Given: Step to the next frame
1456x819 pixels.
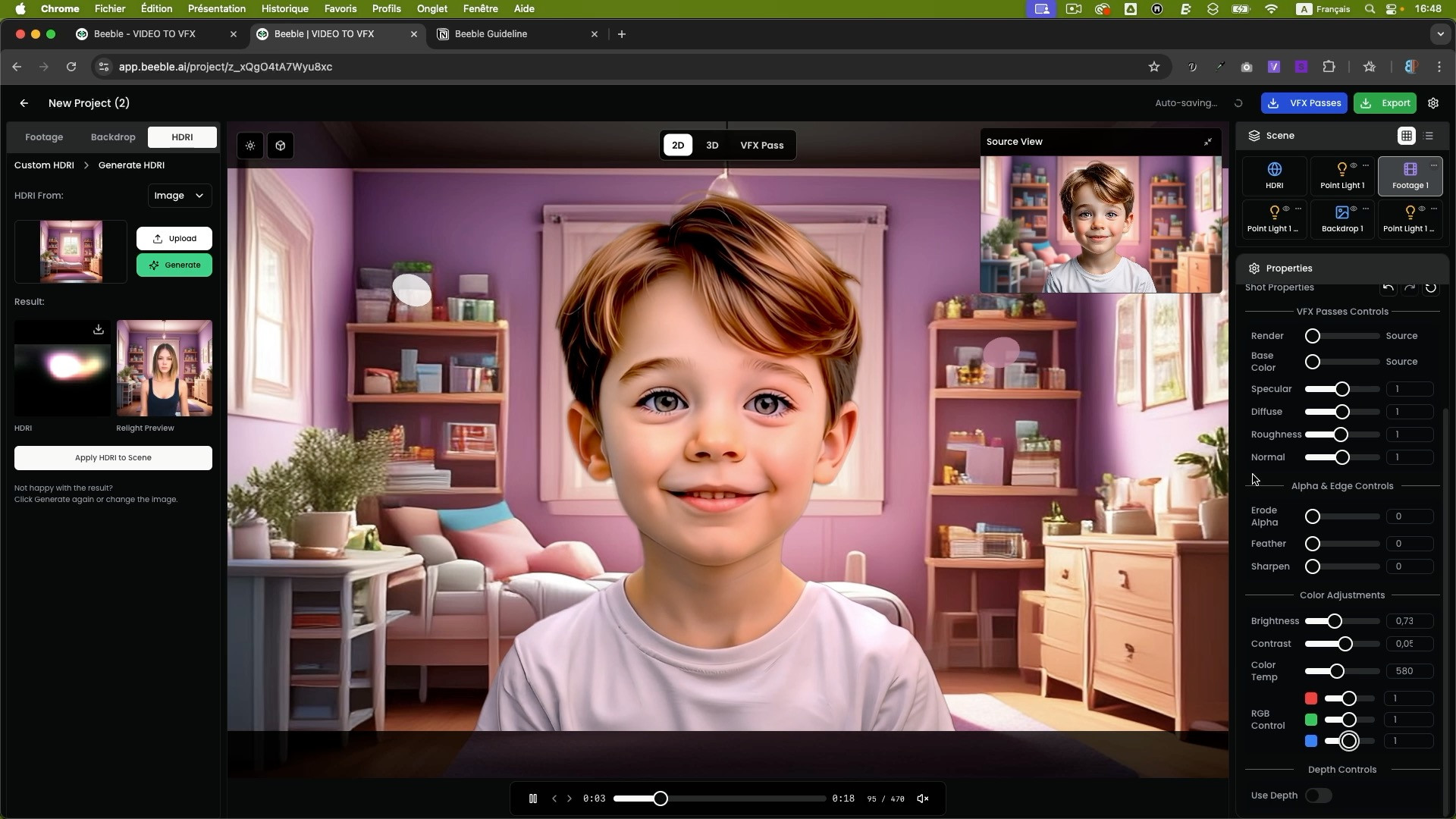Looking at the screenshot, I should 570,799.
